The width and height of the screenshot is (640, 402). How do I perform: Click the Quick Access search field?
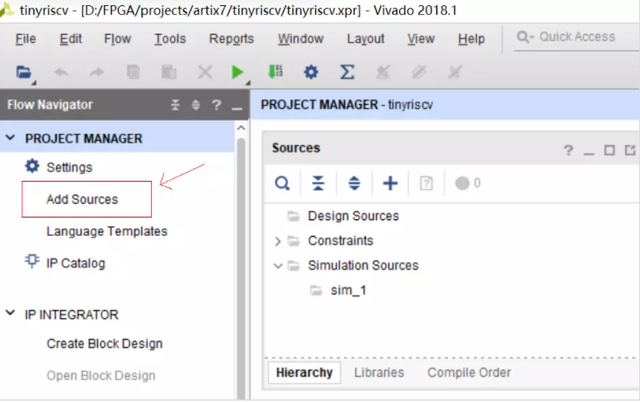click(577, 37)
